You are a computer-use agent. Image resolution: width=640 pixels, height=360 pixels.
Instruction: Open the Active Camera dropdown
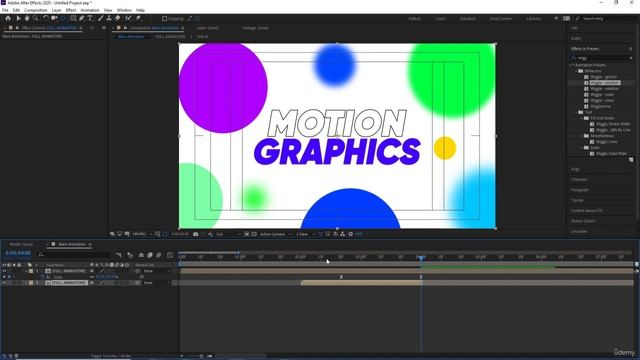[276, 234]
